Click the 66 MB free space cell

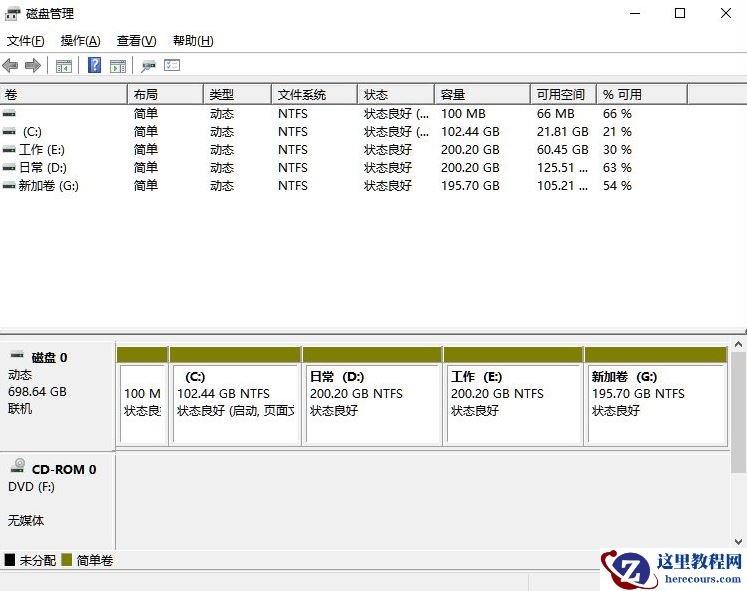pos(555,114)
